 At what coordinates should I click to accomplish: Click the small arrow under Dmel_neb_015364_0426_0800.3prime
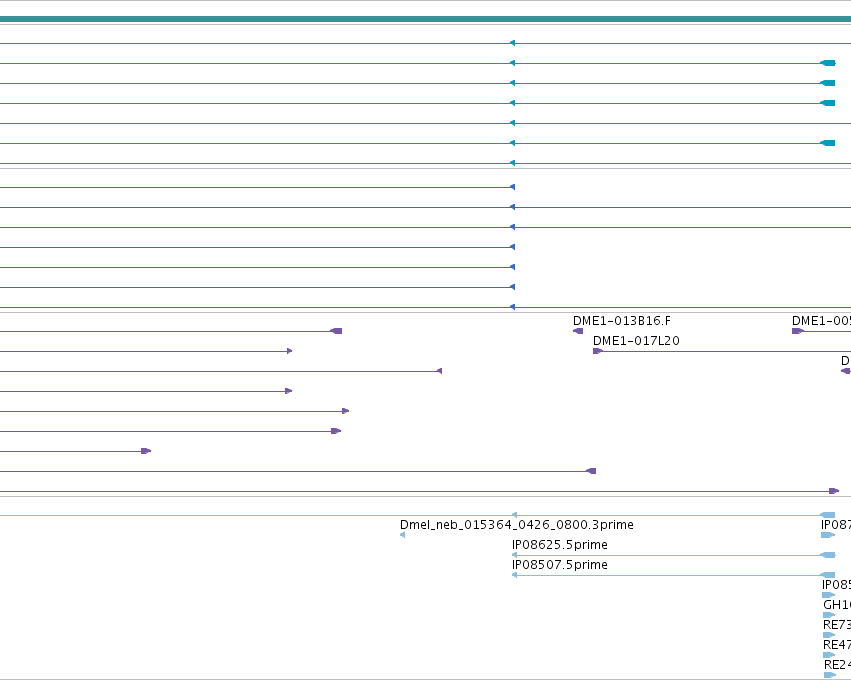tap(402, 535)
